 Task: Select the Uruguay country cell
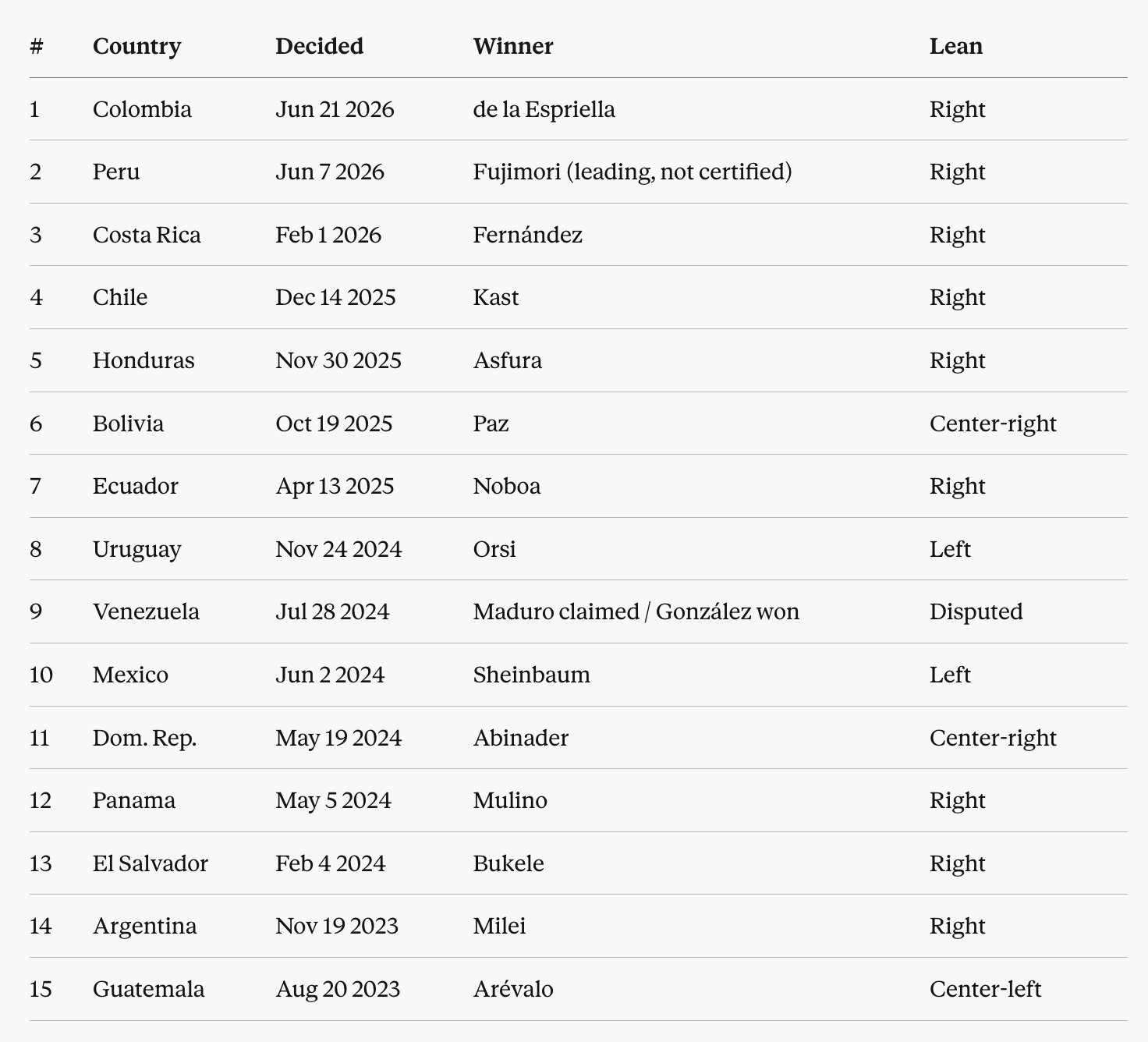[136, 549]
